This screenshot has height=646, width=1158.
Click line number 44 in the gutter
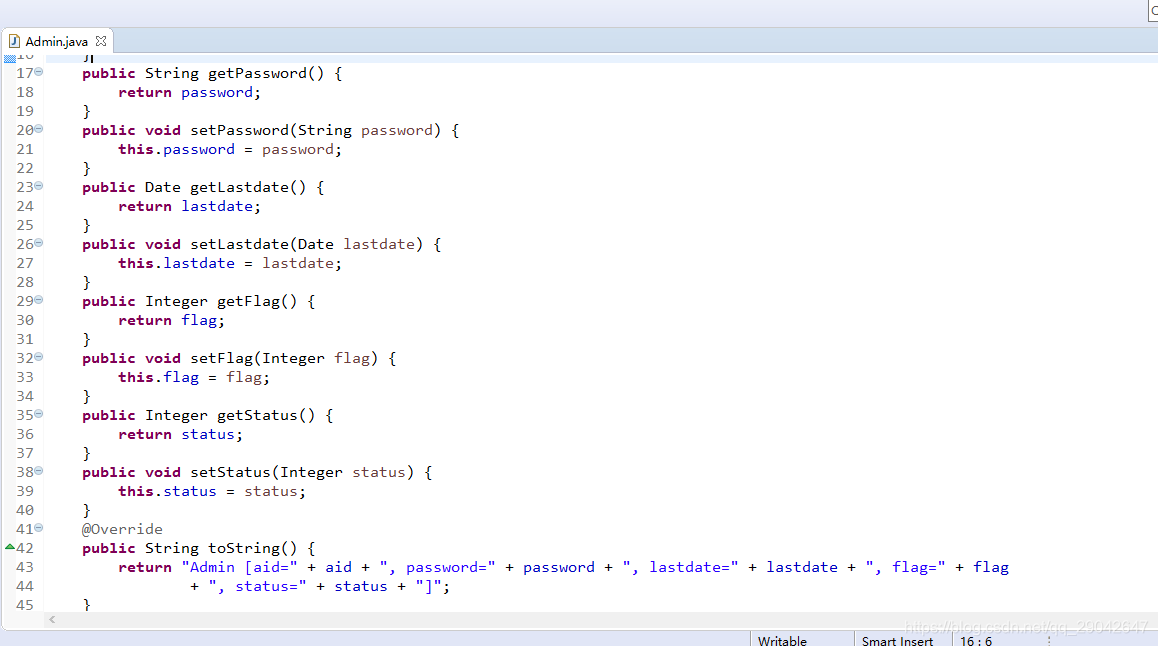25,586
